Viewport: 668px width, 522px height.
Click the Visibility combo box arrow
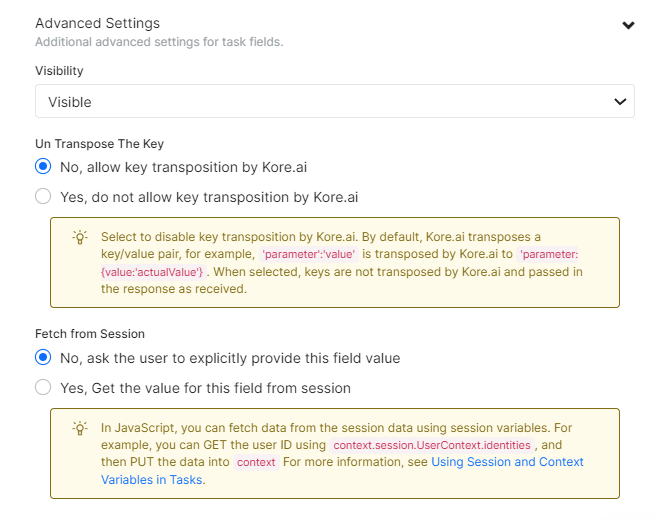coord(620,102)
